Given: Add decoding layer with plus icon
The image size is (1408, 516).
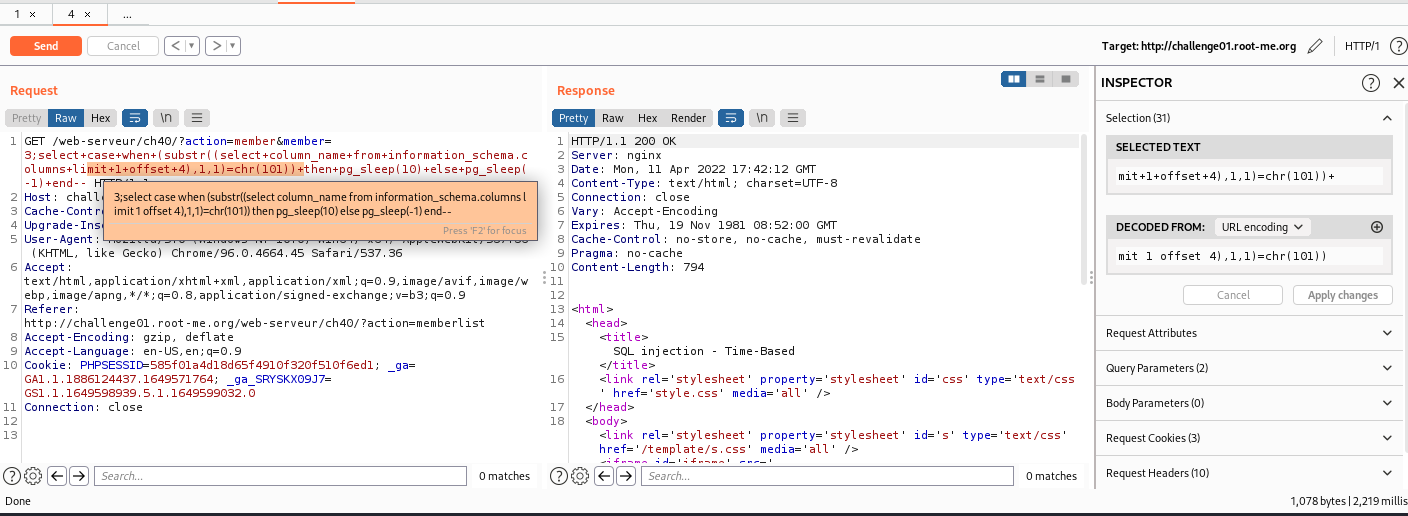Looking at the screenshot, I should (x=1377, y=227).
